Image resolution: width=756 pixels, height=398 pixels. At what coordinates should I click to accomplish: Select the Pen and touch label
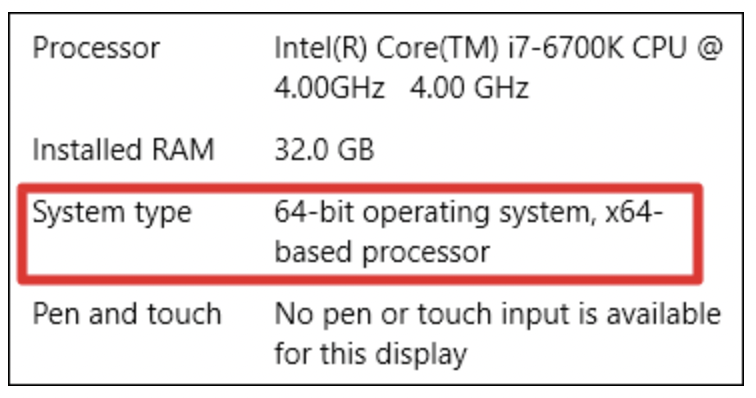[127, 314]
